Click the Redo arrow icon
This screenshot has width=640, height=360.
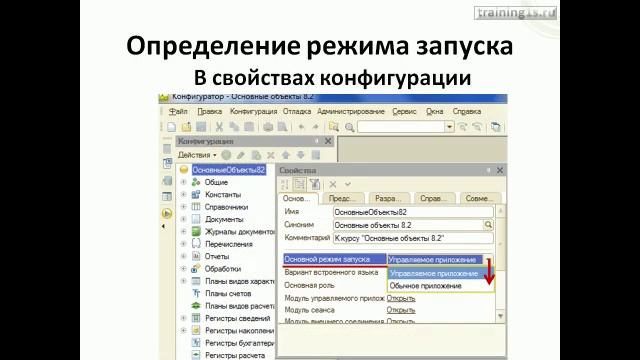pos(315,127)
